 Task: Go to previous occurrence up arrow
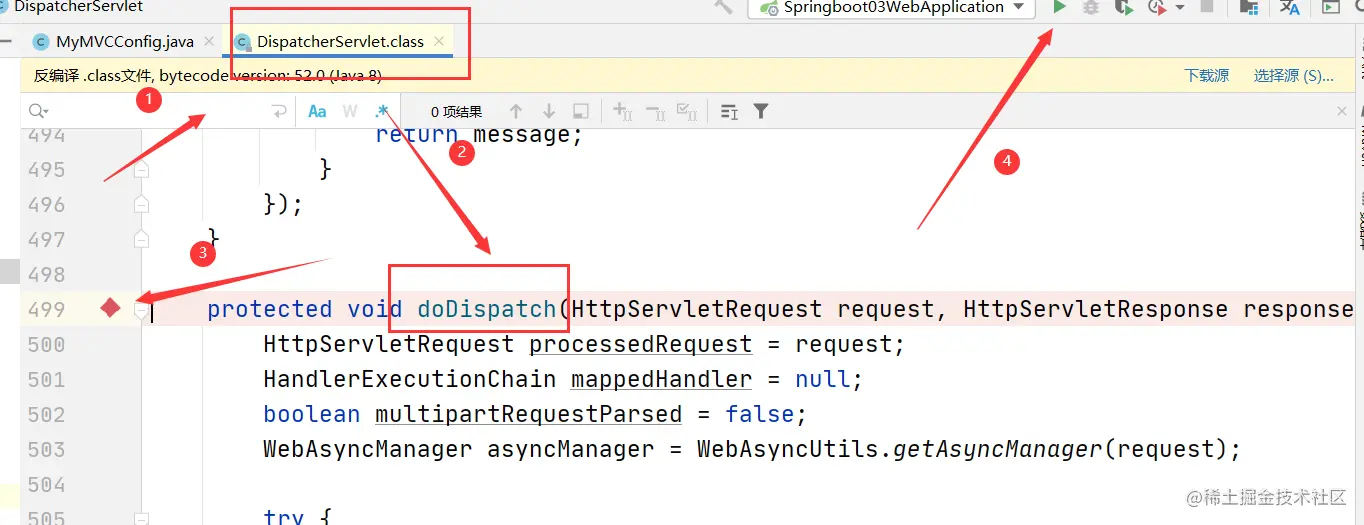(516, 112)
